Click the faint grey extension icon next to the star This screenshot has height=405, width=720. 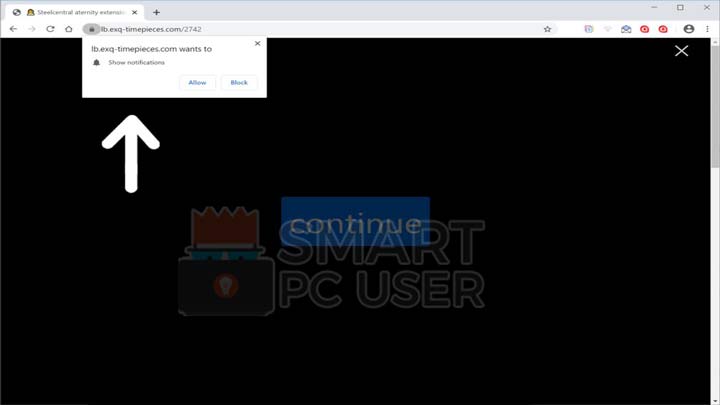point(608,29)
